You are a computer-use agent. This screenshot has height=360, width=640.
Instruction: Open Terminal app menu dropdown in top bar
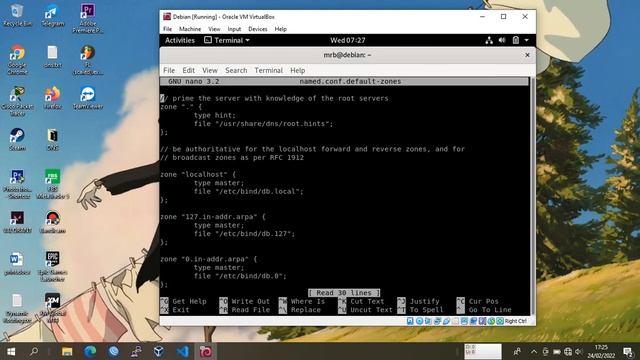point(227,40)
